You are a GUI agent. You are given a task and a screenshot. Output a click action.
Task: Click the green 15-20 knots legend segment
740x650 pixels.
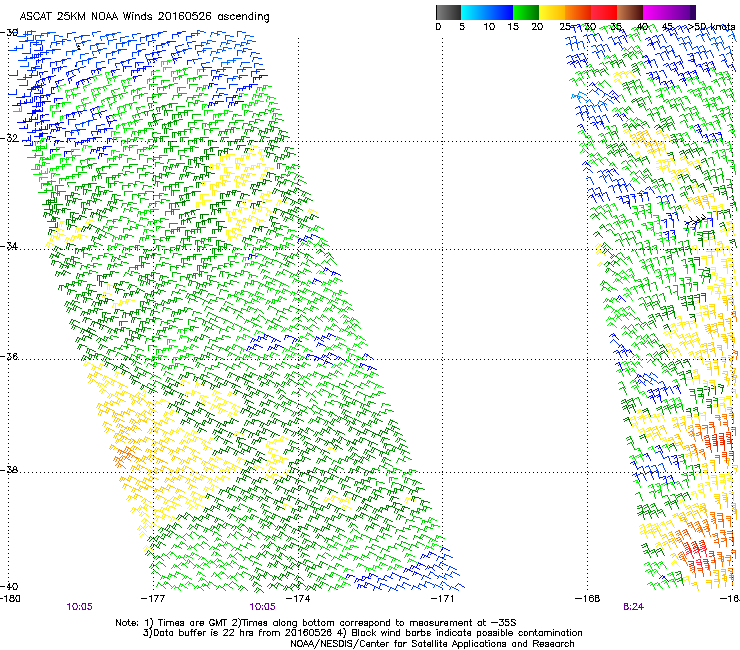pos(526,12)
